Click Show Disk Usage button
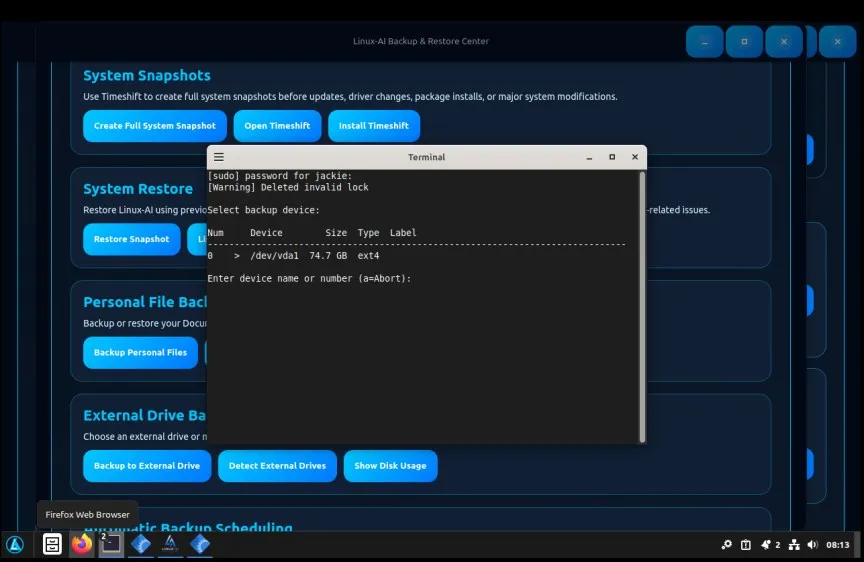864x562 pixels. [x=390, y=466]
